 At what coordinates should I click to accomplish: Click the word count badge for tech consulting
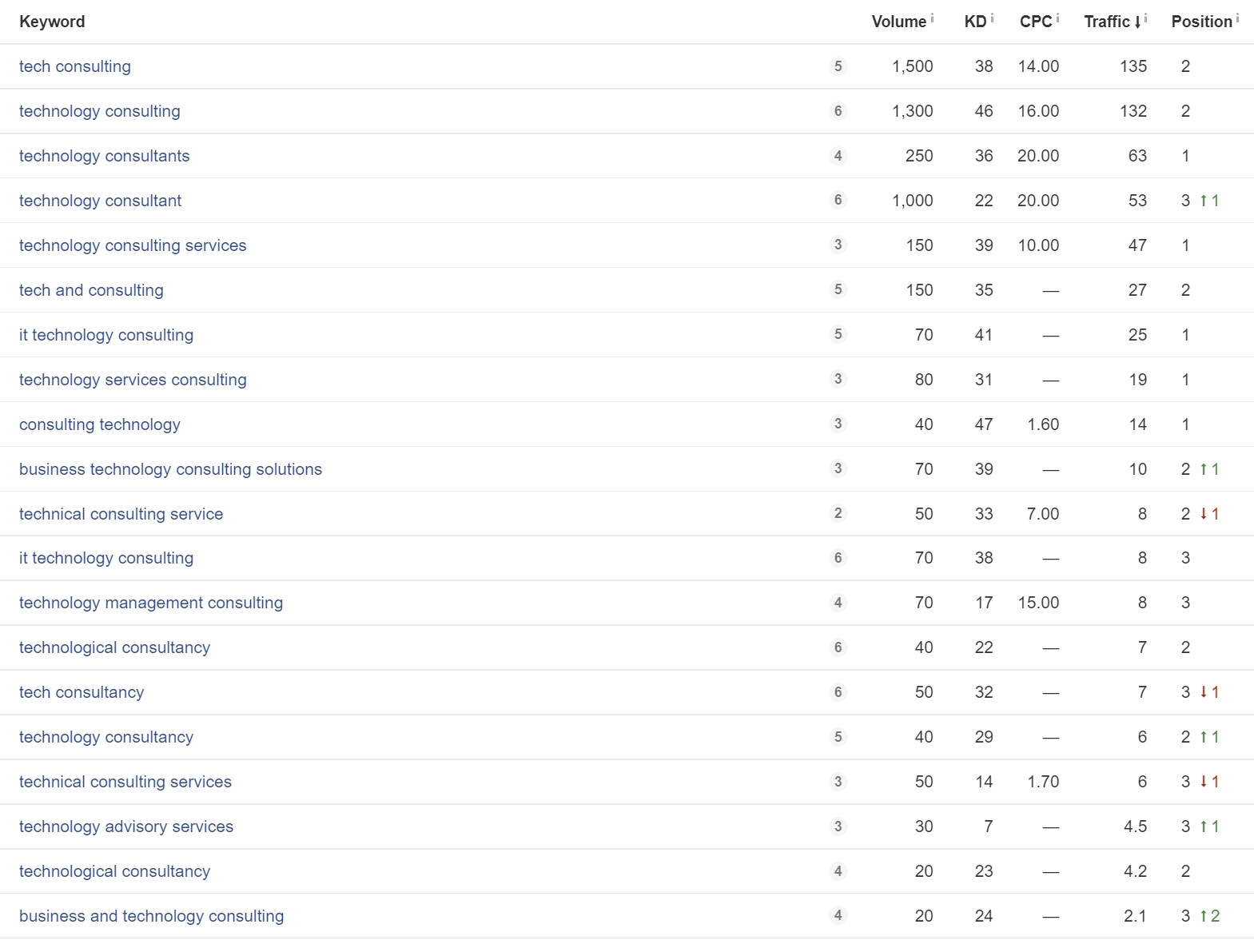(838, 66)
